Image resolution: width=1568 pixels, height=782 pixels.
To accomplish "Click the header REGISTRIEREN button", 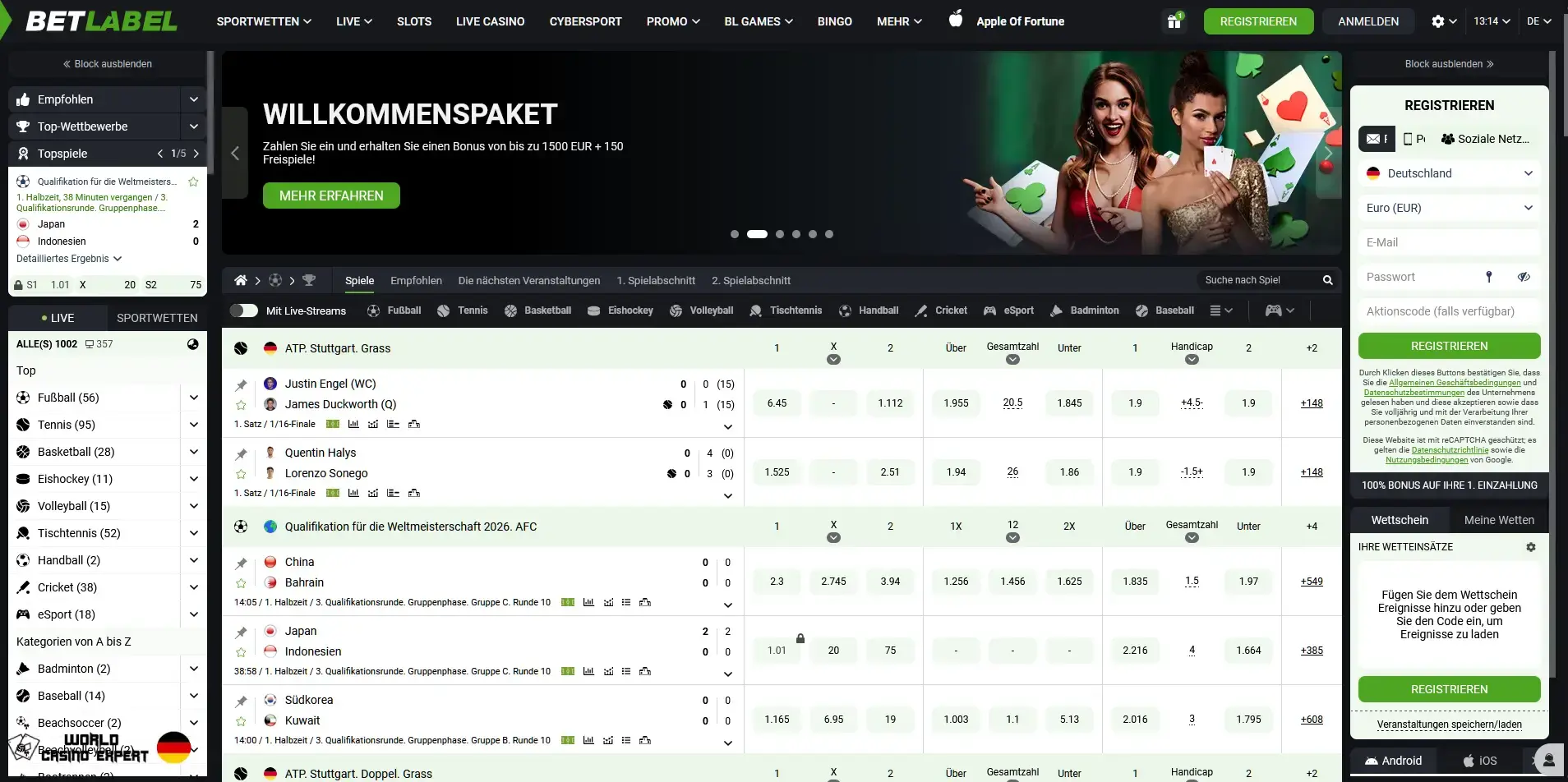I will 1258,21.
